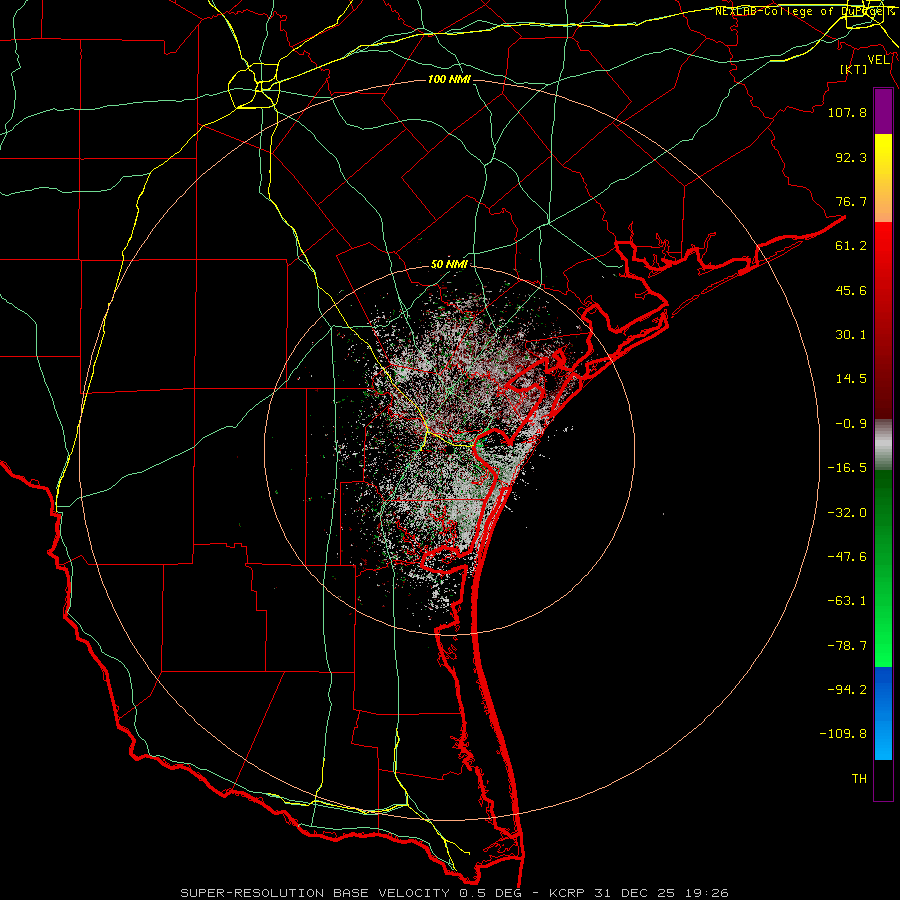Click the NEXLAB-College of DuPage credit text

(804, 11)
